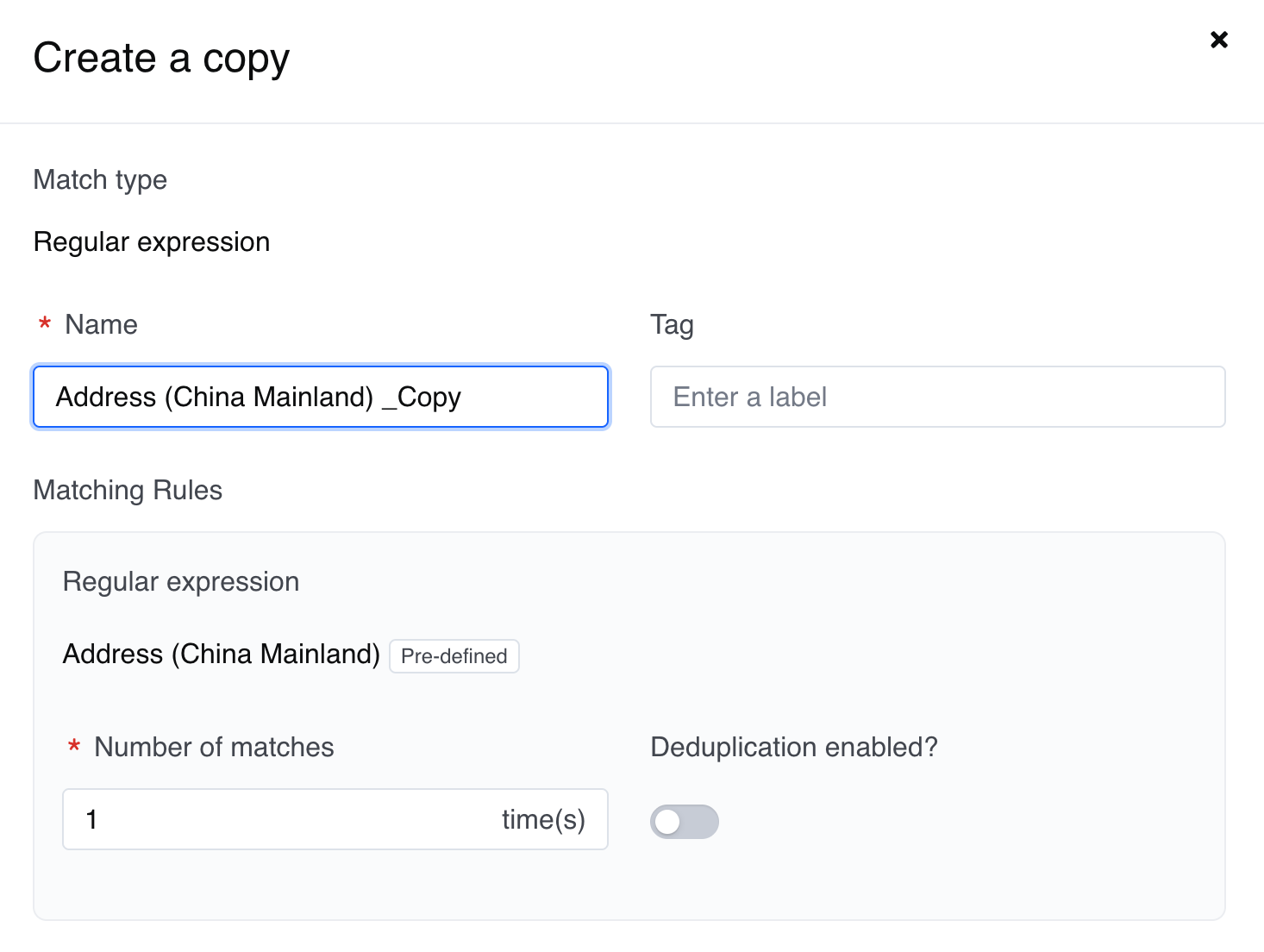This screenshot has width=1264, height=952.
Task: Click the Create a copy title
Action: 161,59
